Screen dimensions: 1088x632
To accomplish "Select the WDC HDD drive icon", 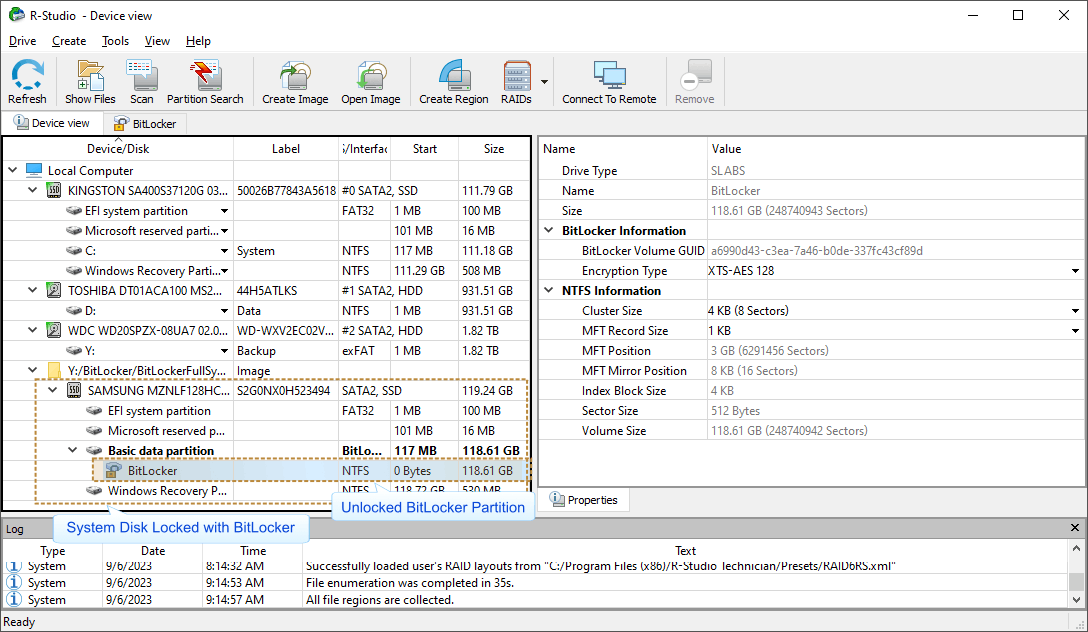I will pos(53,330).
